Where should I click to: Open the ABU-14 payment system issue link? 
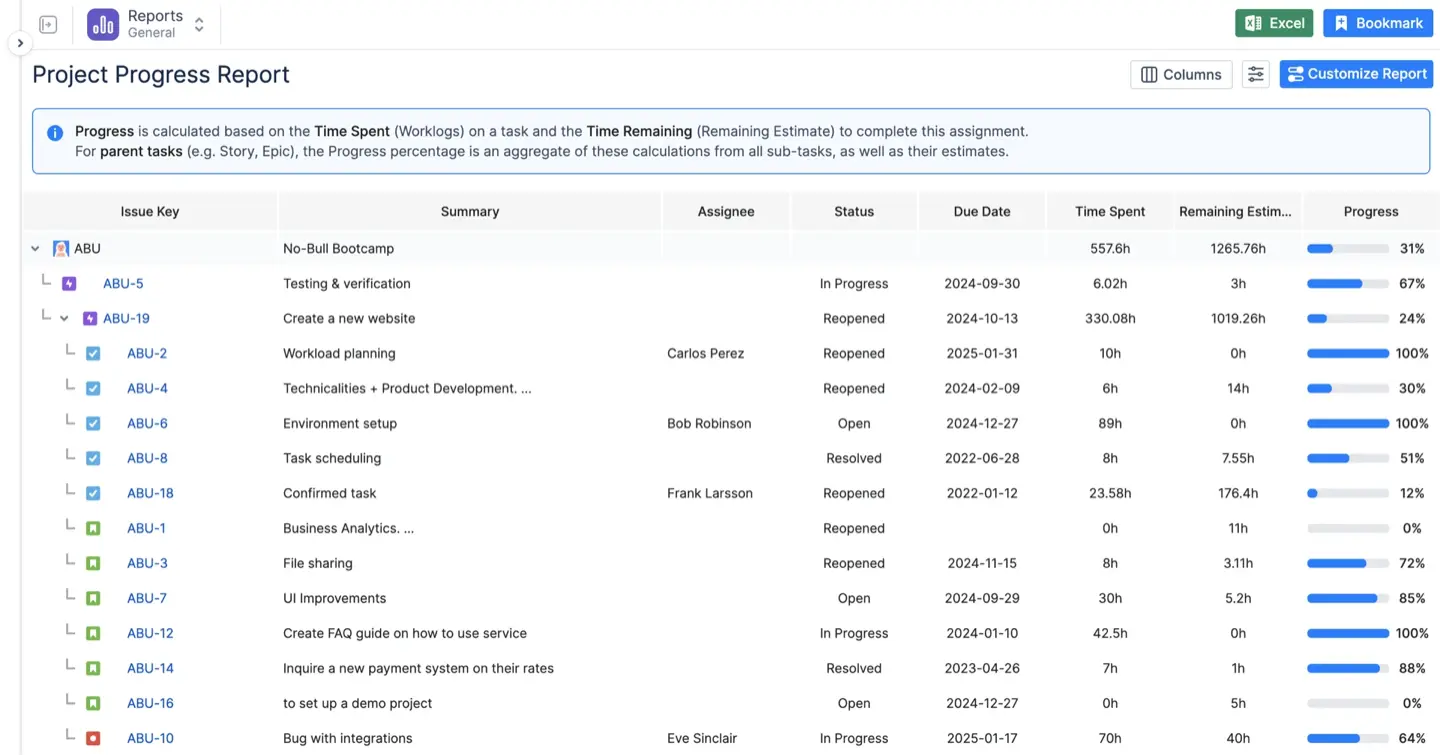point(150,667)
